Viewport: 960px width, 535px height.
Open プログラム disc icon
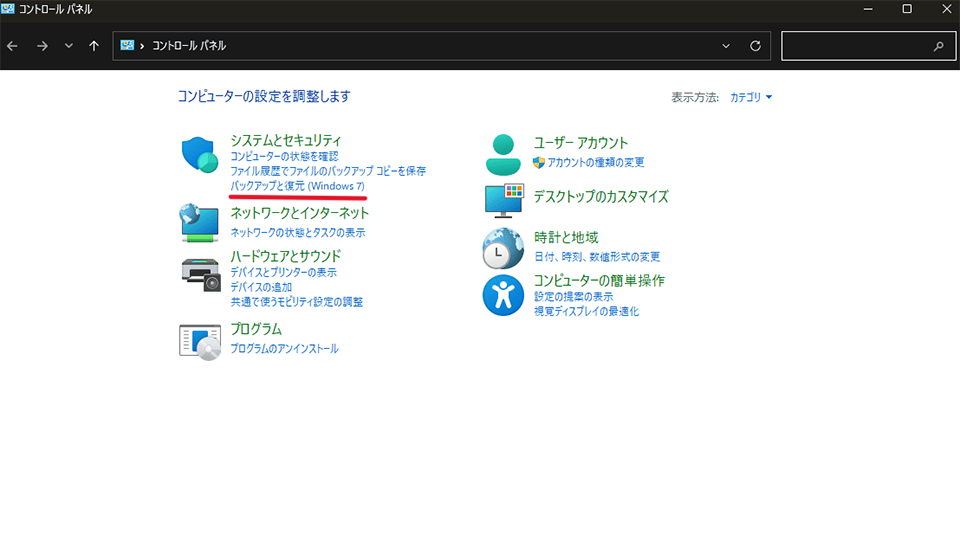(200, 342)
